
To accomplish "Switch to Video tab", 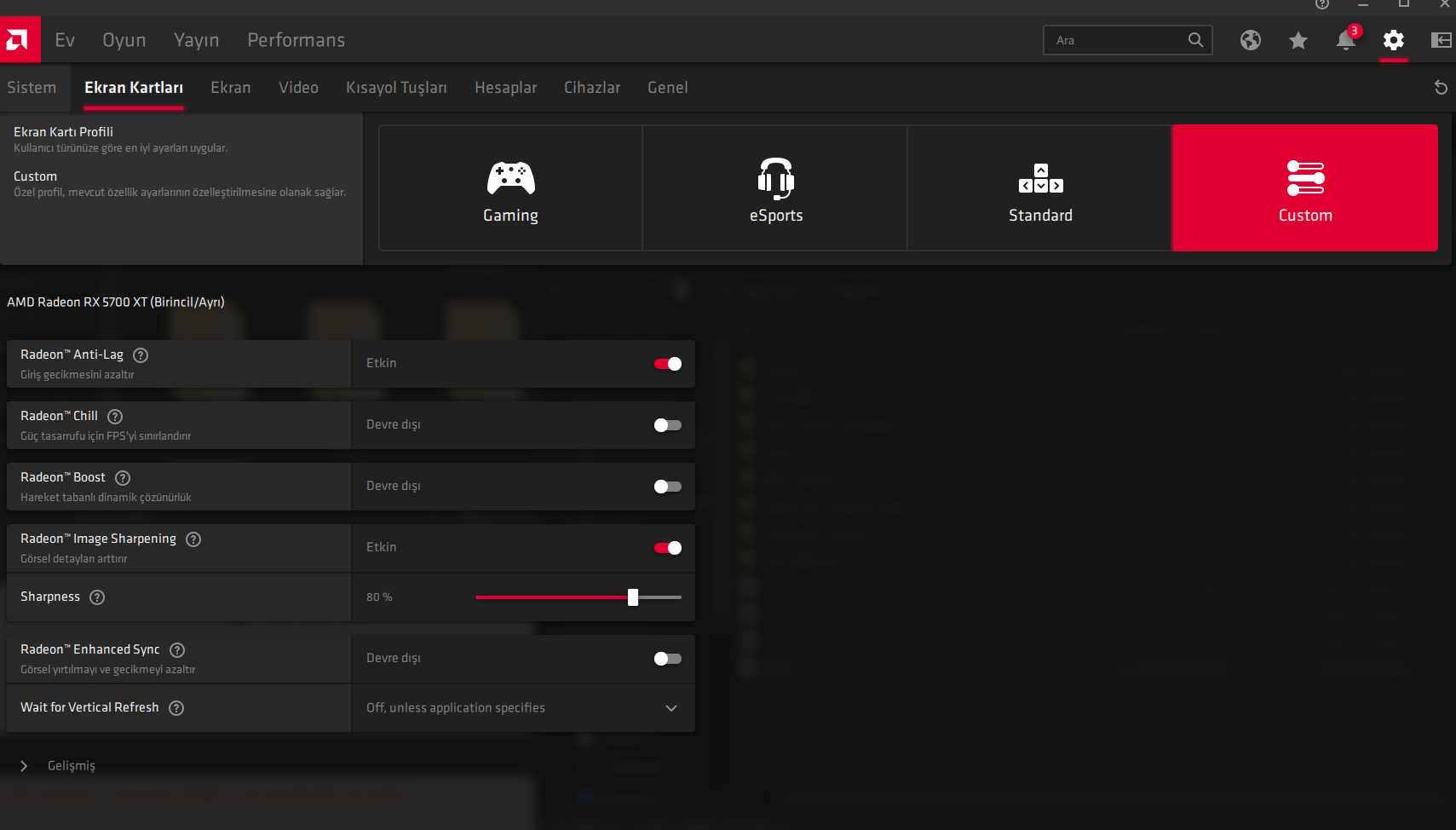I will (298, 88).
